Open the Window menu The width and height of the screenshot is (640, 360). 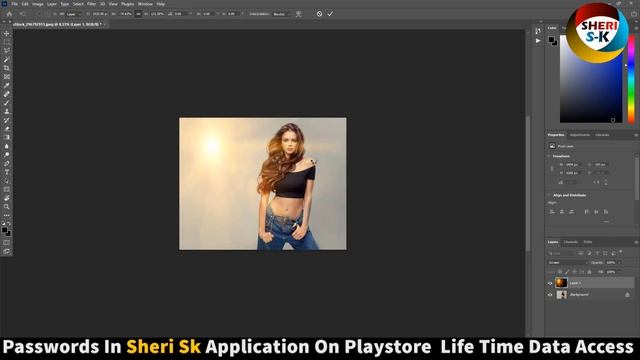coord(145,4)
